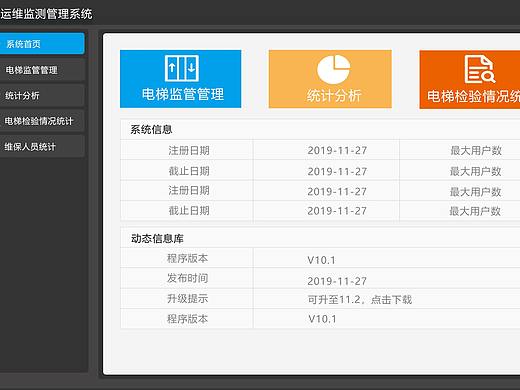Viewport: 520px width, 390px height.
Task: Select 维保人员统计 in the sidebar
Action: [x=42, y=147]
